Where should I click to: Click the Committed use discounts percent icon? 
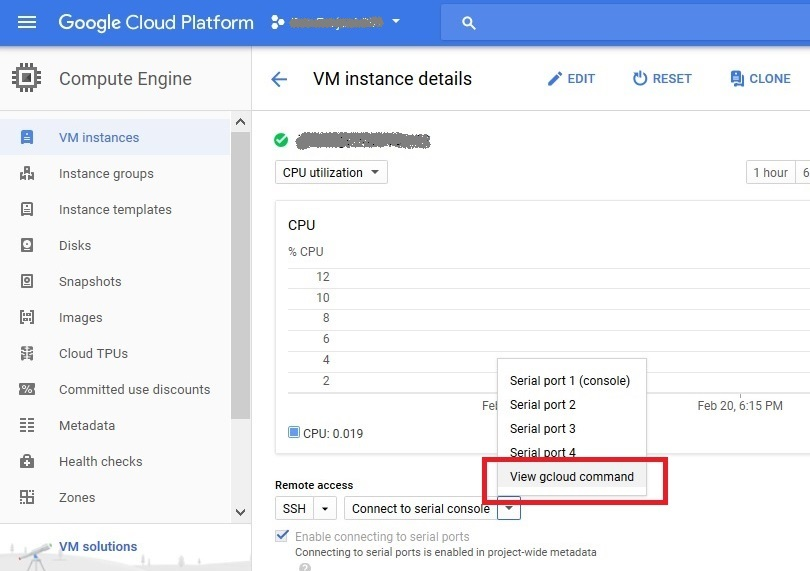coord(27,389)
